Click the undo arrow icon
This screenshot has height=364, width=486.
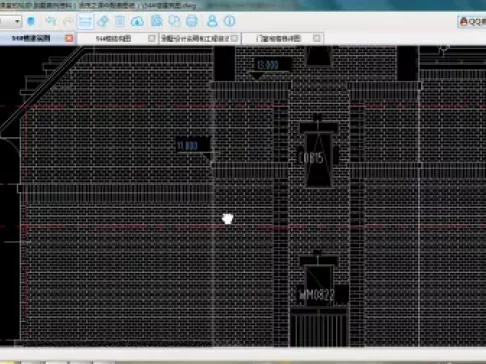click(50, 21)
